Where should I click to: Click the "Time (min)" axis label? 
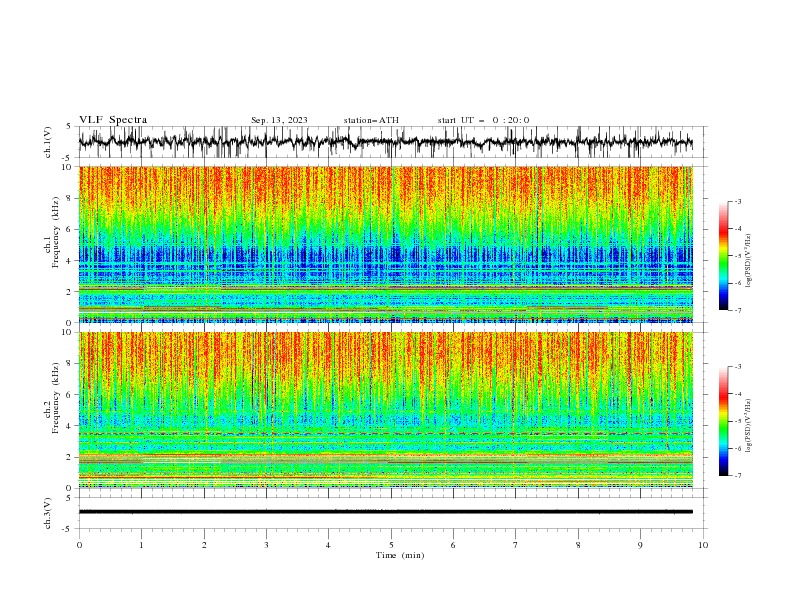pyautogui.click(x=400, y=555)
